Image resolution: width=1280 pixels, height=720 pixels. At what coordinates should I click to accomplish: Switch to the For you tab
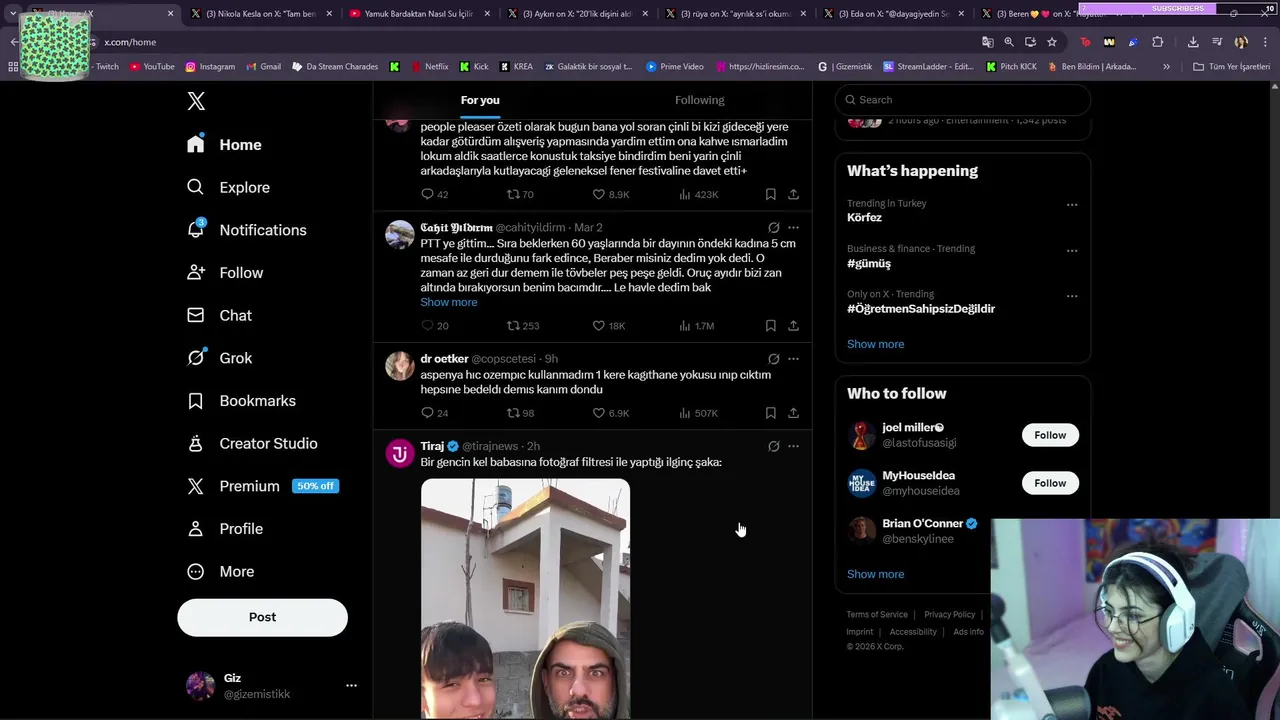[480, 100]
